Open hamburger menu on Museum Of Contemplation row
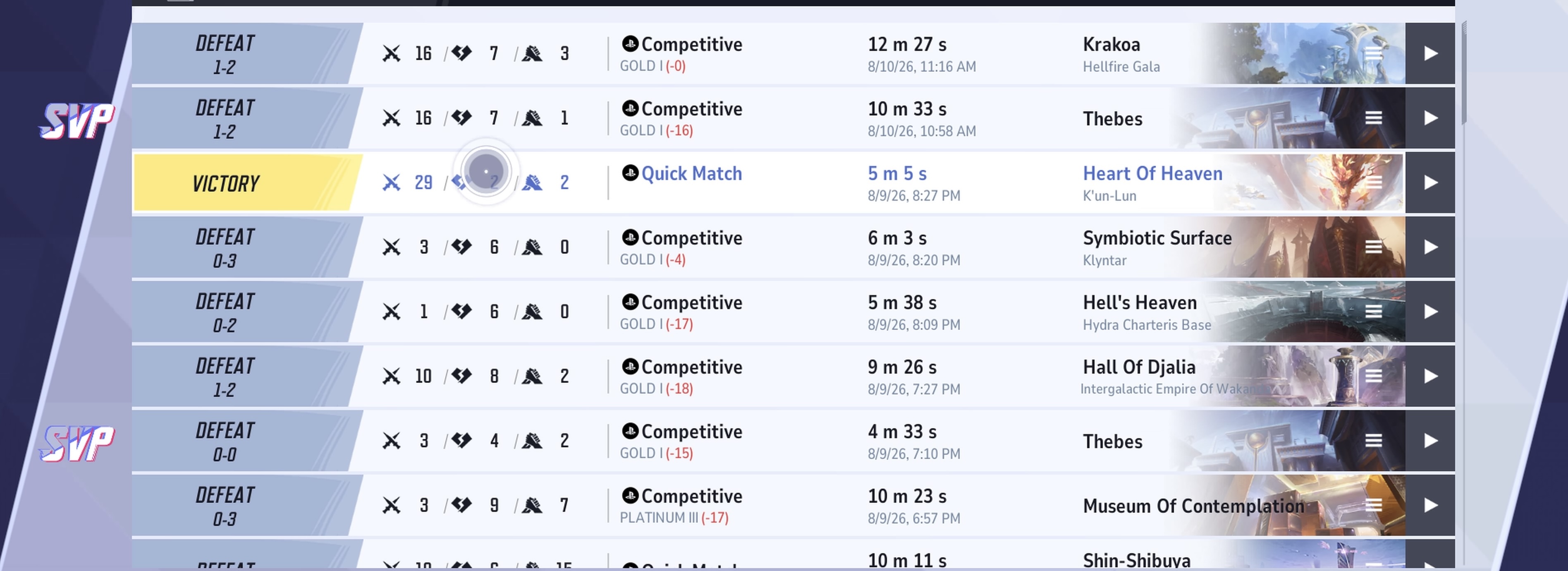The height and width of the screenshot is (571, 1568). point(1373,505)
